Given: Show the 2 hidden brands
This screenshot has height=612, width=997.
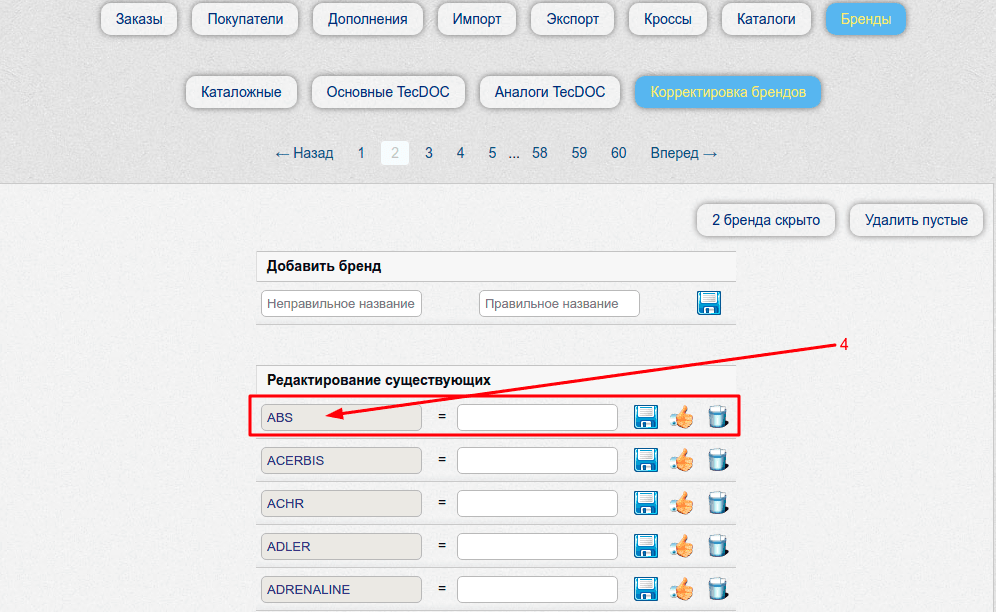Looking at the screenshot, I should (766, 220).
